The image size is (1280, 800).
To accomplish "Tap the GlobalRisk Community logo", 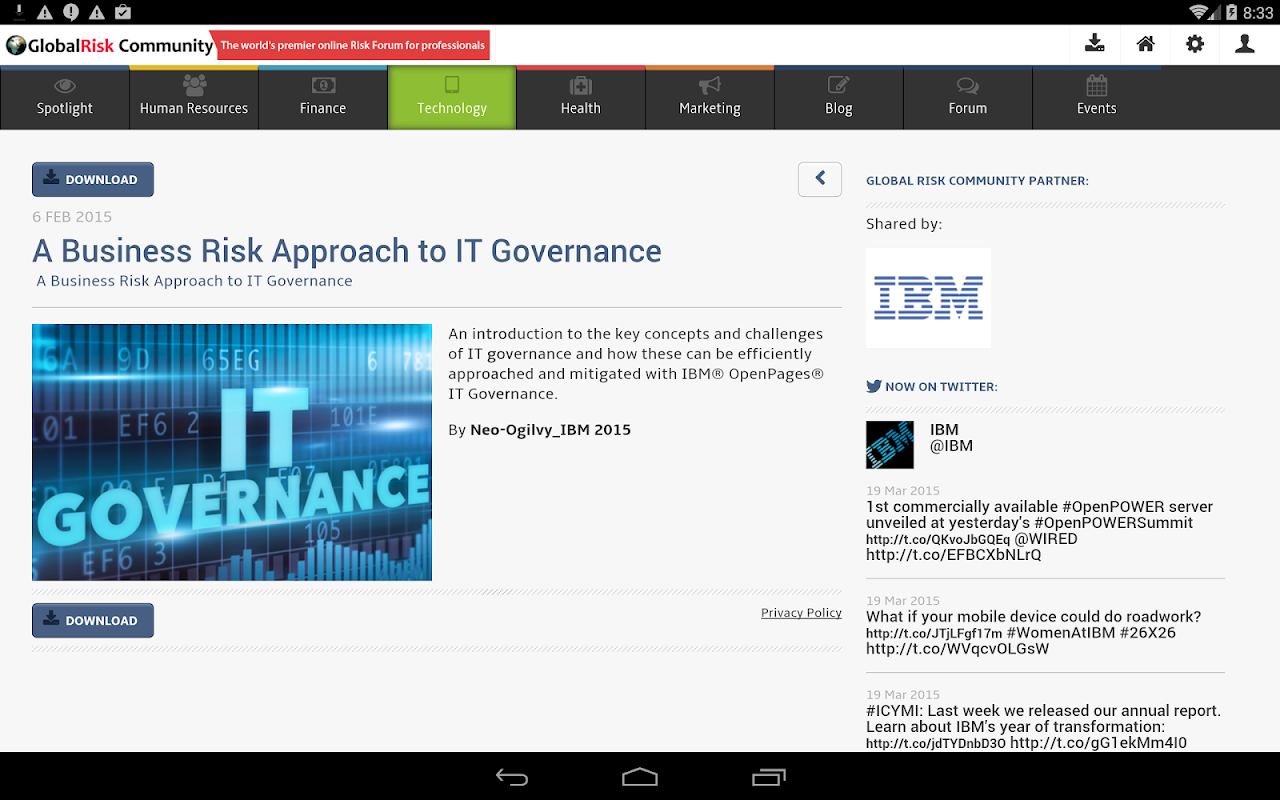I will click(109, 45).
